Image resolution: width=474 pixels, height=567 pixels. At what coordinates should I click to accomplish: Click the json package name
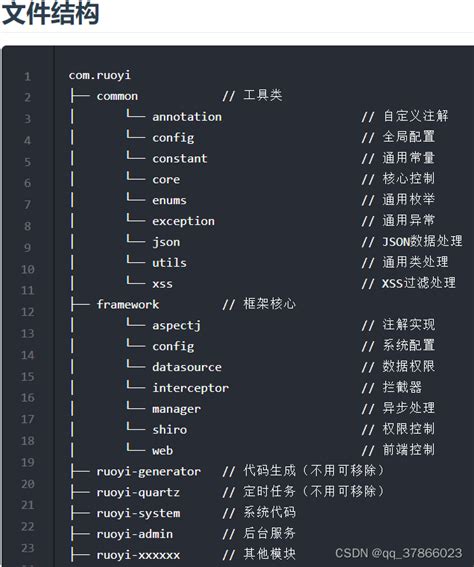(166, 242)
